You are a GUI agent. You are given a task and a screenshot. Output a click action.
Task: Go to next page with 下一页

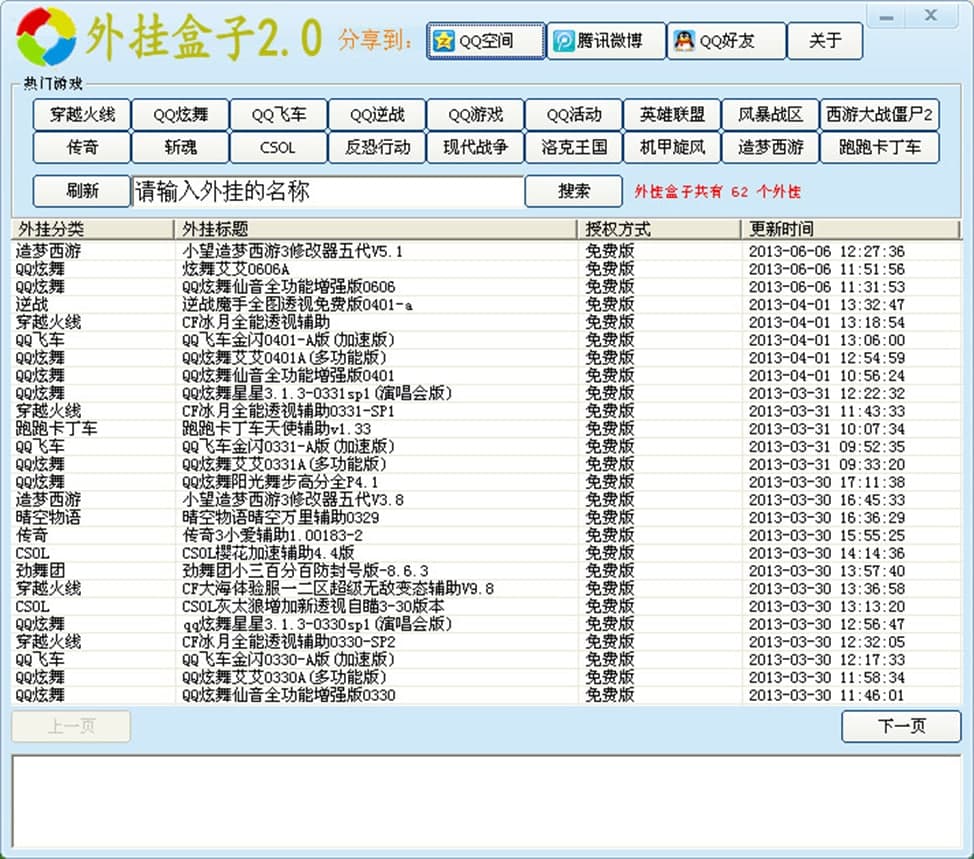pyautogui.click(x=901, y=726)
